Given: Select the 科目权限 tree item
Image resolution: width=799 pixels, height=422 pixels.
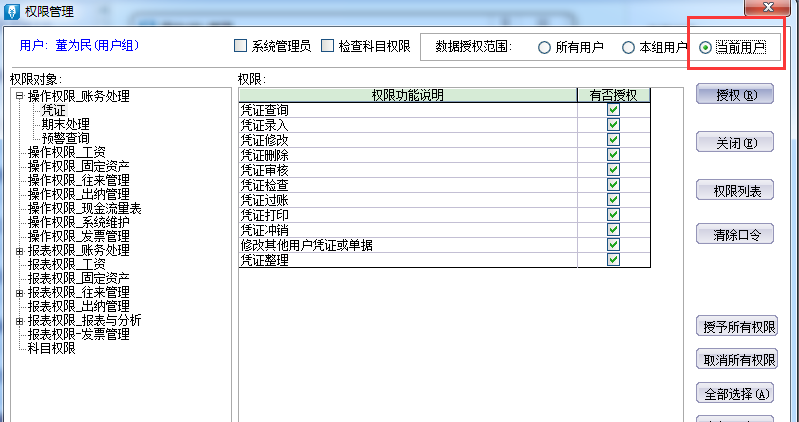Looking at the screenshot, I should point(52,348).
